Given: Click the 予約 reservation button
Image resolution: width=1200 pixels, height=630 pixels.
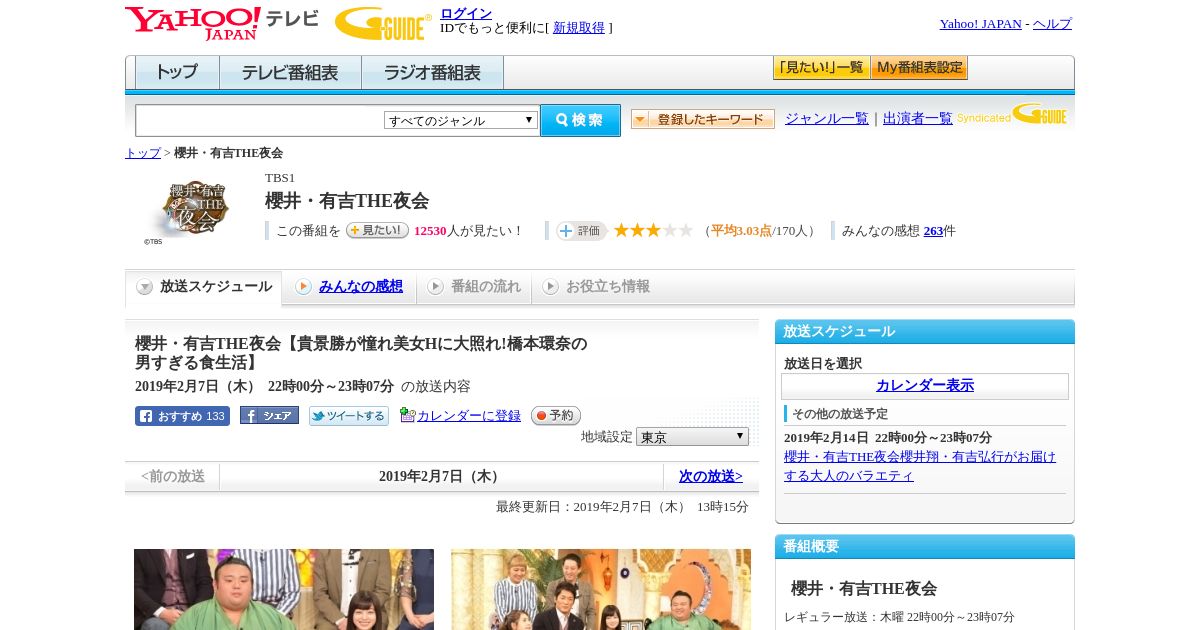Looking at the screenshot, I should [x=555, y=415].
